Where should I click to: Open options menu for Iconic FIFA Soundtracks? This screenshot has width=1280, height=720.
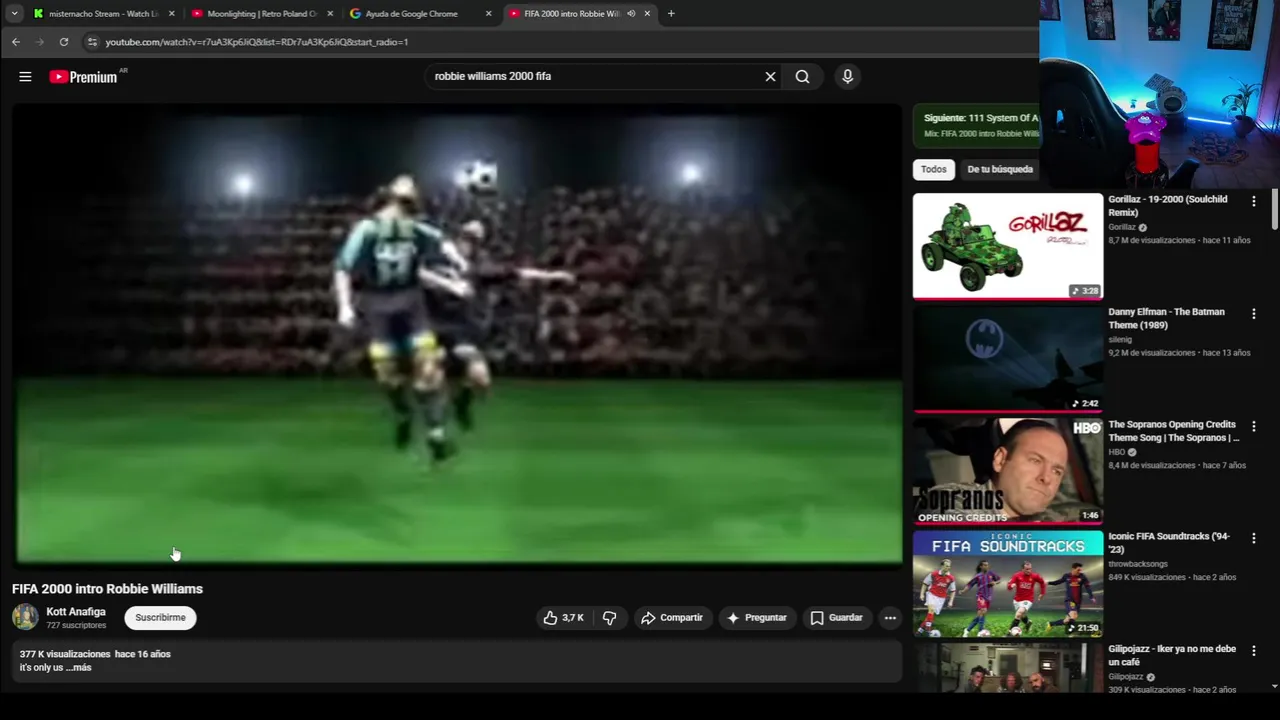[1253, 539]
